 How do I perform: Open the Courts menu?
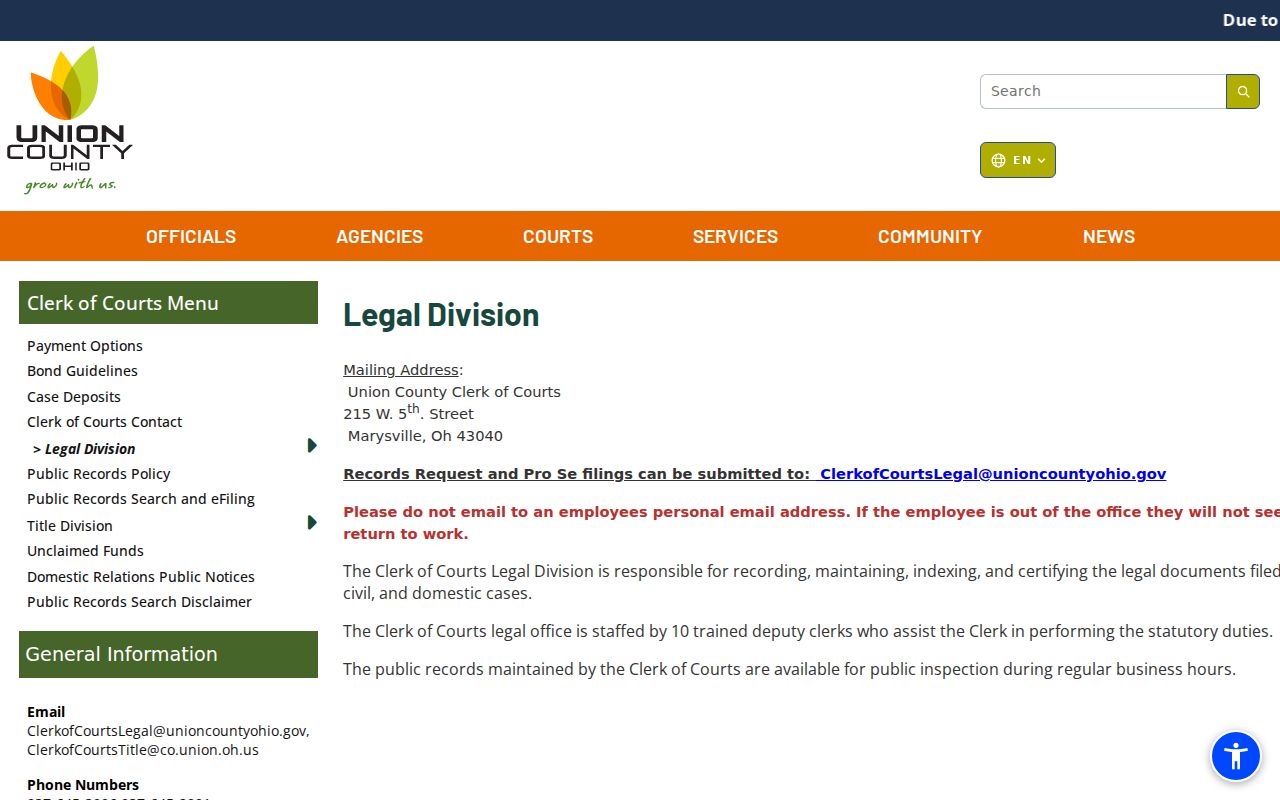(558, 236)
